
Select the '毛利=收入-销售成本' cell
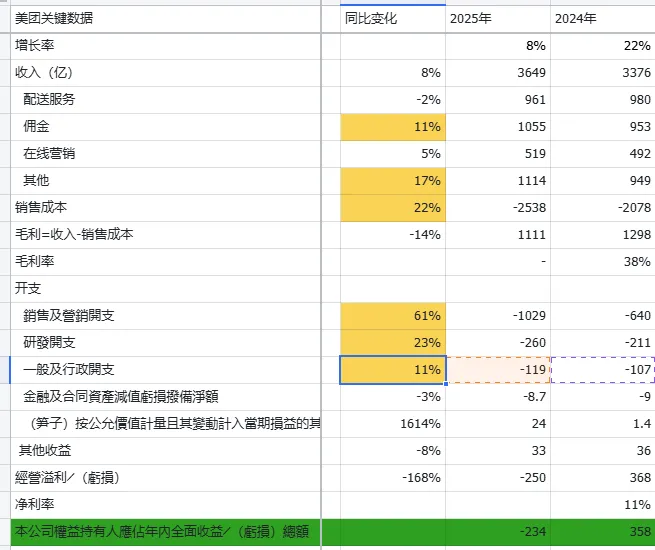pyautogui.click(x=165, y=235)
